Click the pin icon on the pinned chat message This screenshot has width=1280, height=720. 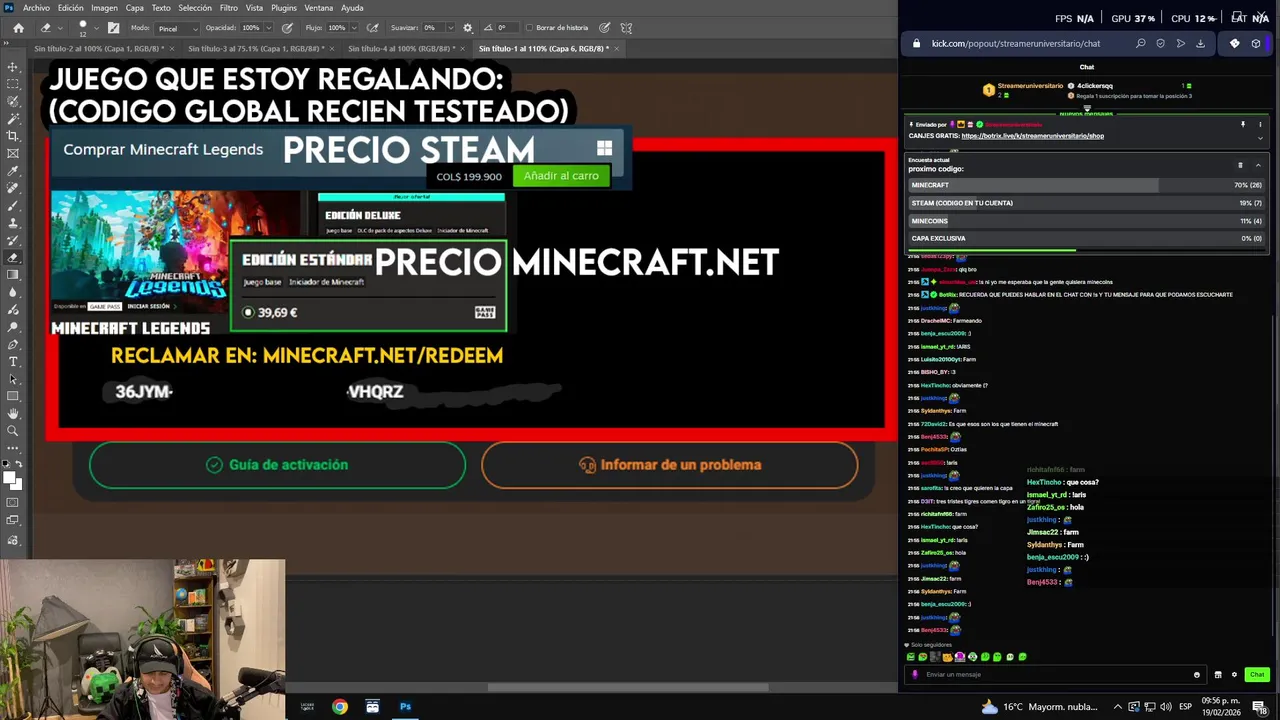[1243, 125]
